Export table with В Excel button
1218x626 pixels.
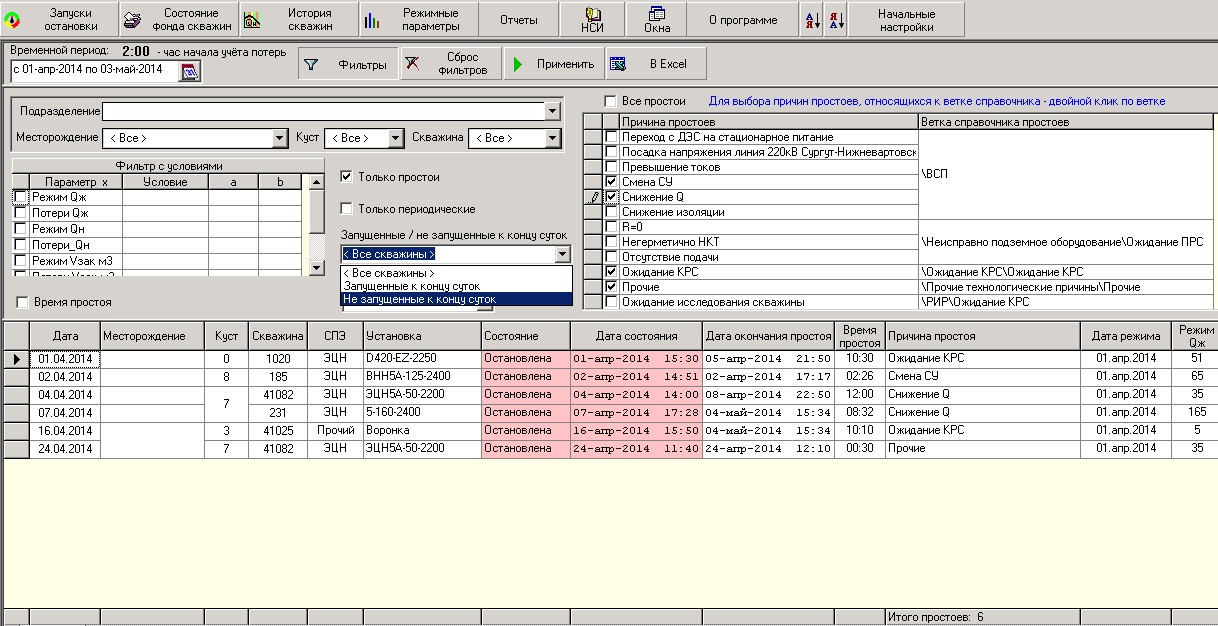pos(655,64)
